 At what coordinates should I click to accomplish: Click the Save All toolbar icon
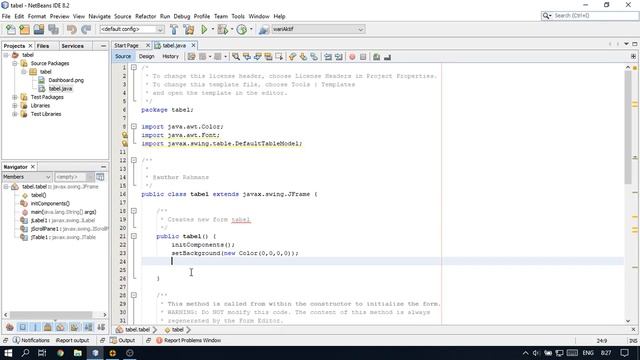coord(53,29)
